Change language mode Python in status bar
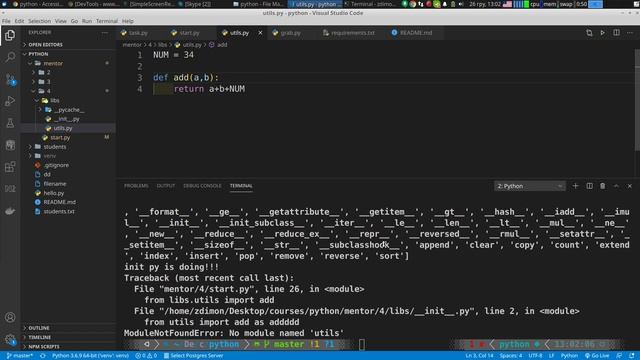Image resolution: width=640 pixels, height=360 pixels. (569, 356)
